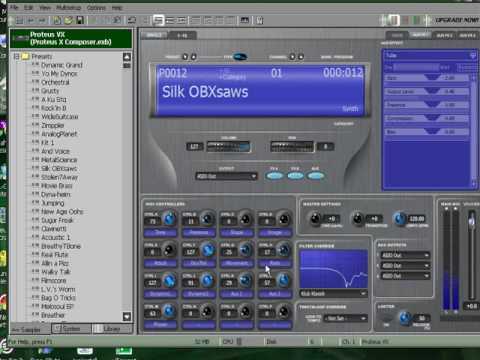
Task: Click the Tone controller knob
Action: 169,219
